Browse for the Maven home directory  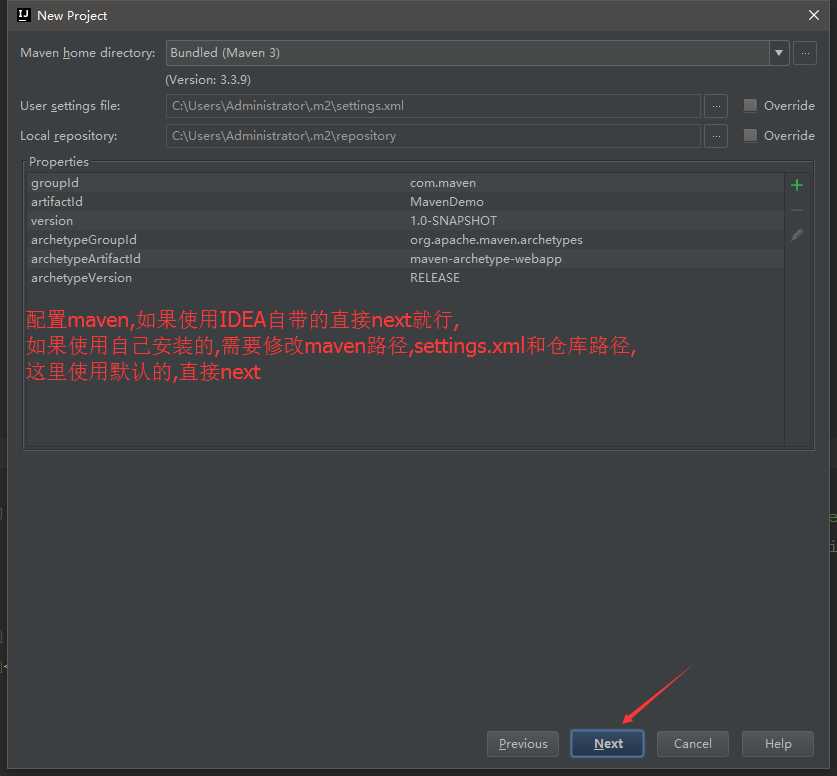click(x=804, y=53)
